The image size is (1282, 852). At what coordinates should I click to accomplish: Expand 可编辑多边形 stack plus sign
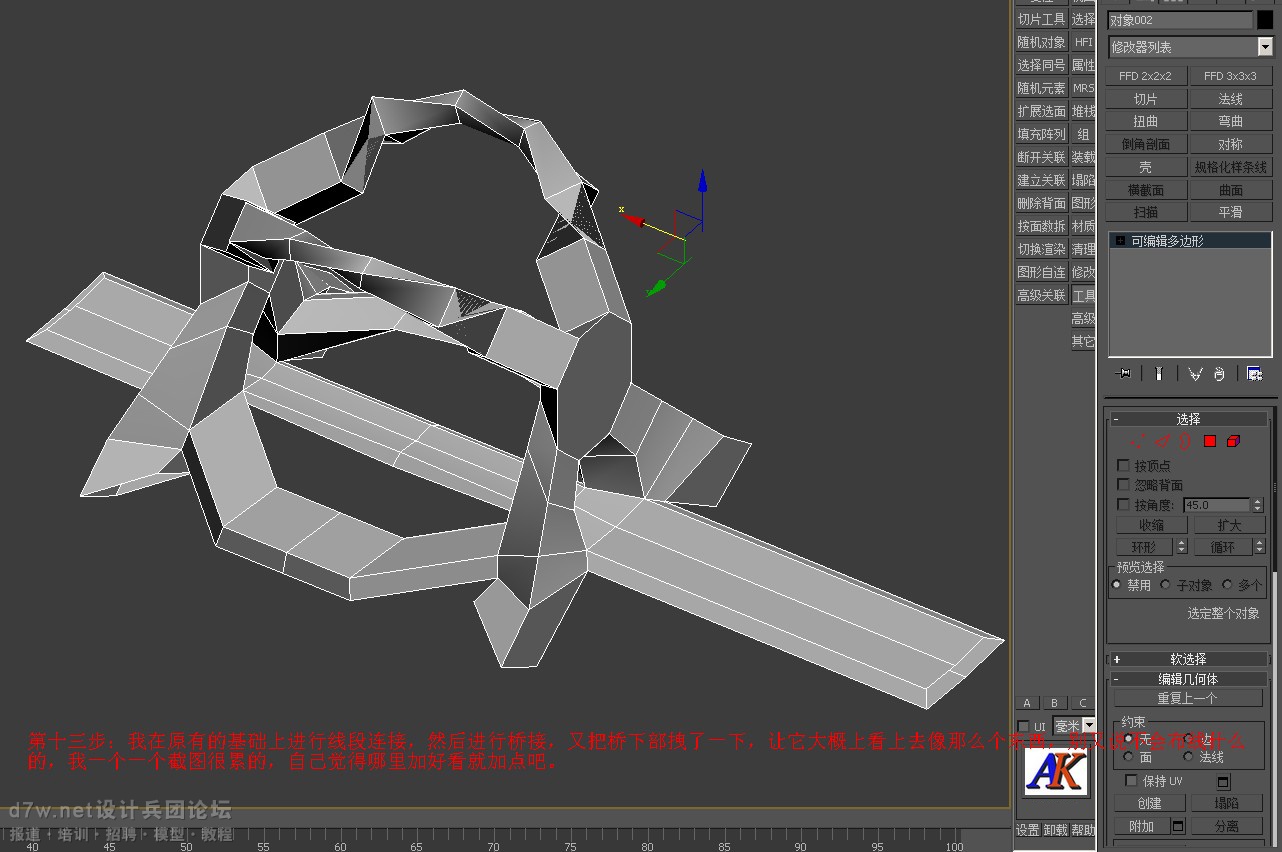click(1120, 241)
